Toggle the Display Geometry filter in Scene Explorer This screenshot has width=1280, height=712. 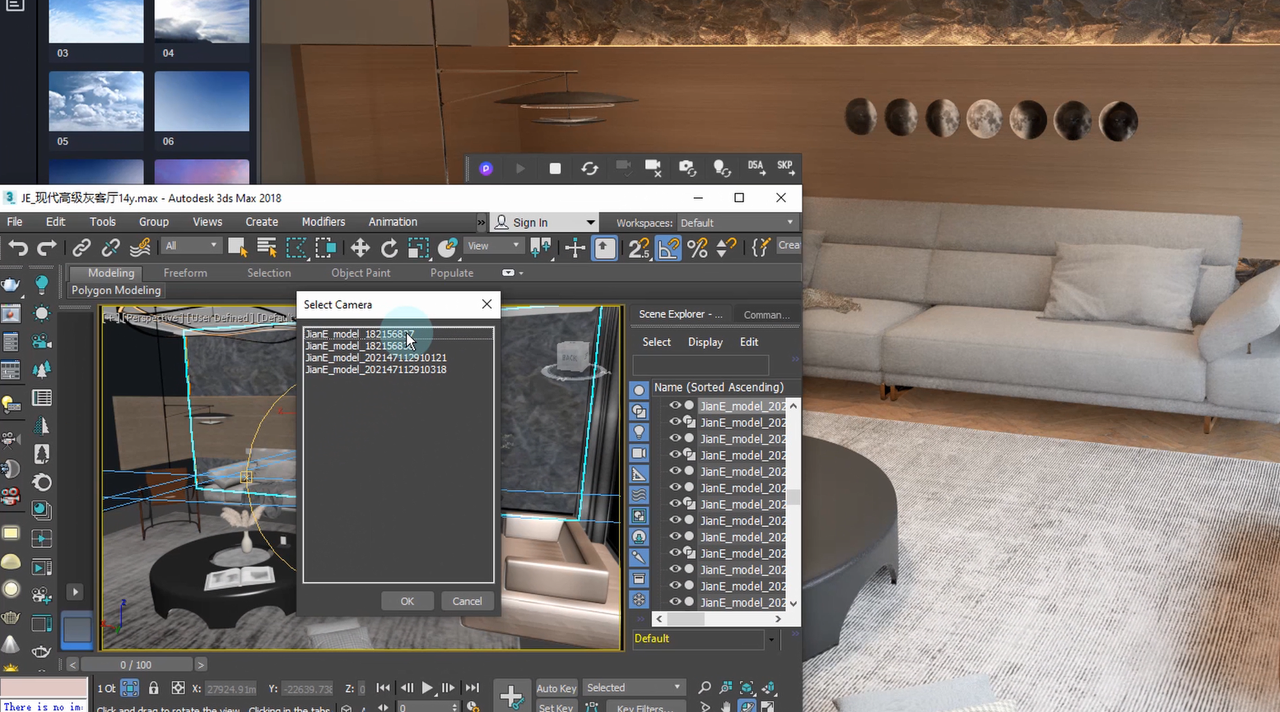pyautogui.click(x=639, y=390)
